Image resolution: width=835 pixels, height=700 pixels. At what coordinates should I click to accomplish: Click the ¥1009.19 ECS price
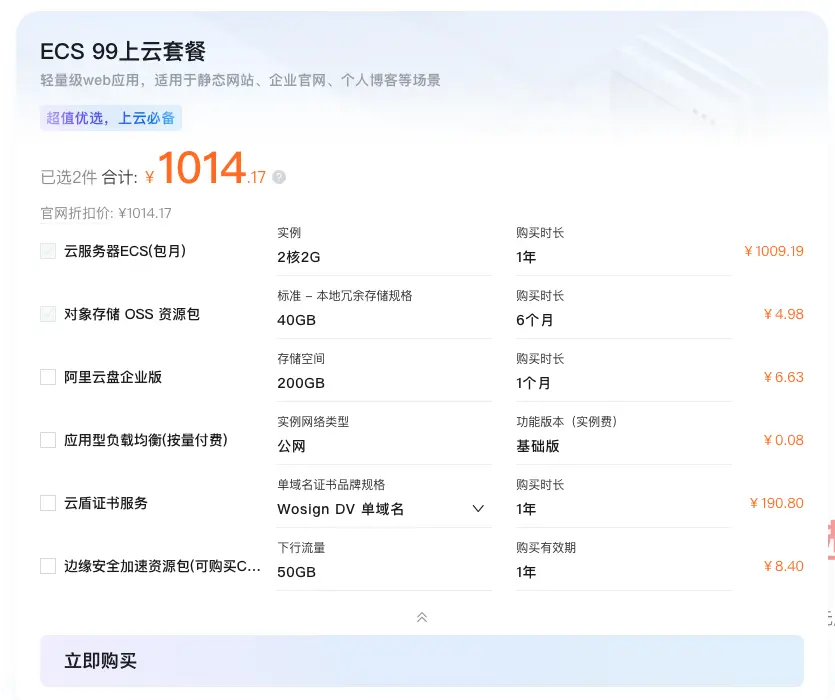[774, 251]
